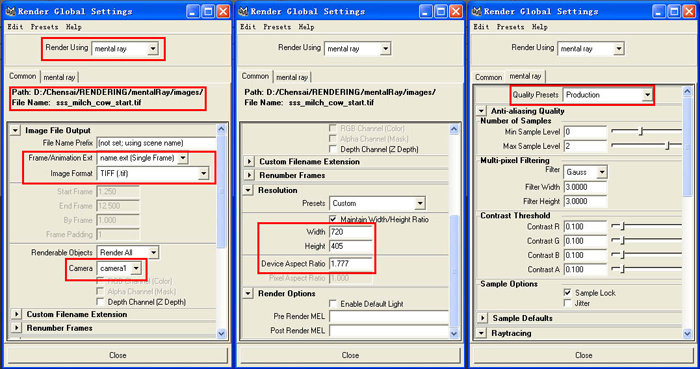Click Filter Width field
Image resolution: width=700 pixels, height=369 pixels.
pos(585,187)
